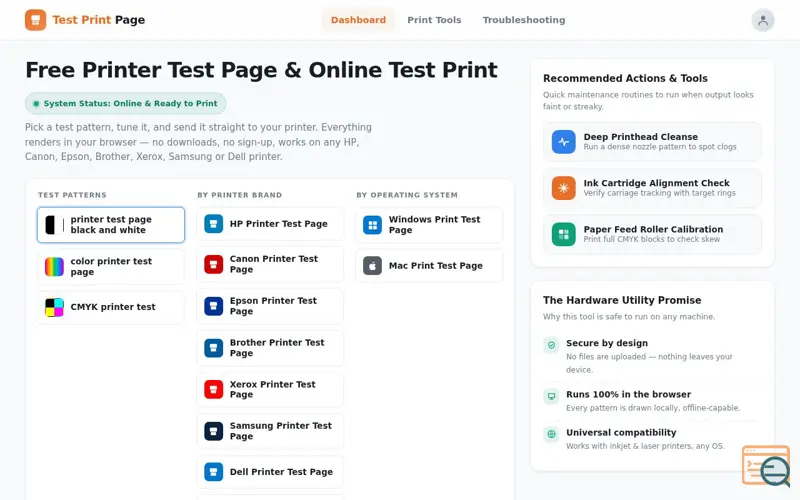Screen dimensions: 800x500
Task: Click the BY OPERATING SYSTEM column label
Action: 407,195
